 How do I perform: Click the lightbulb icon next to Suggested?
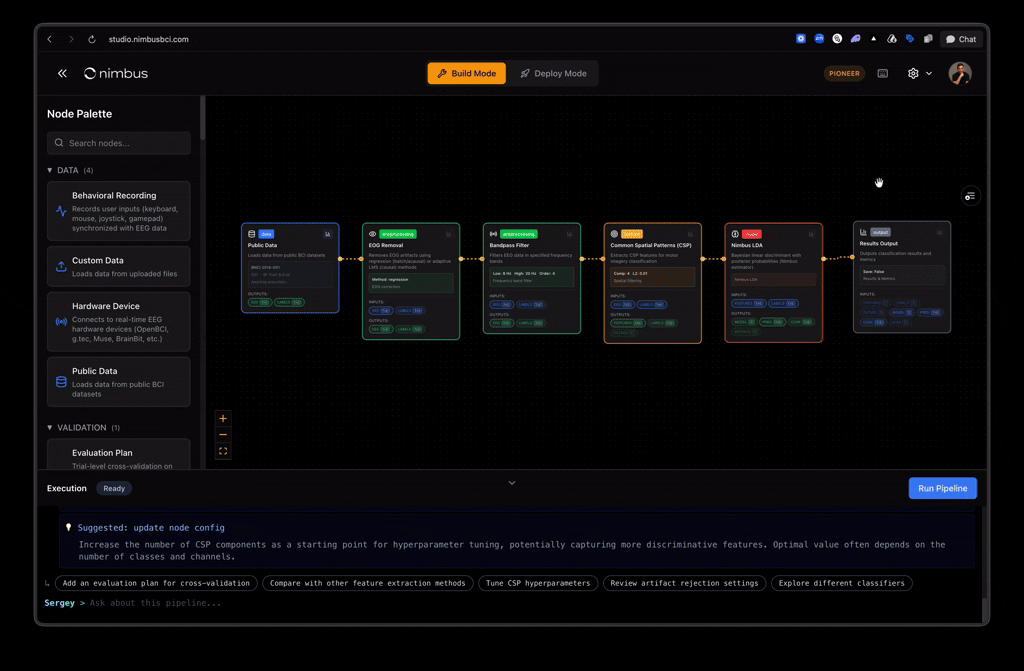coord(69,527)
